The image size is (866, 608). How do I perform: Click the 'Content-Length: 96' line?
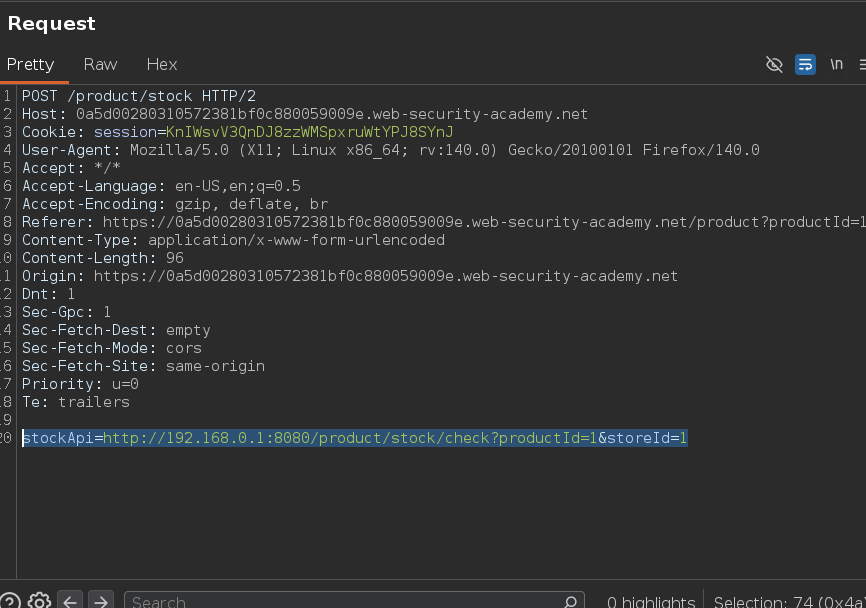point(103,258)
